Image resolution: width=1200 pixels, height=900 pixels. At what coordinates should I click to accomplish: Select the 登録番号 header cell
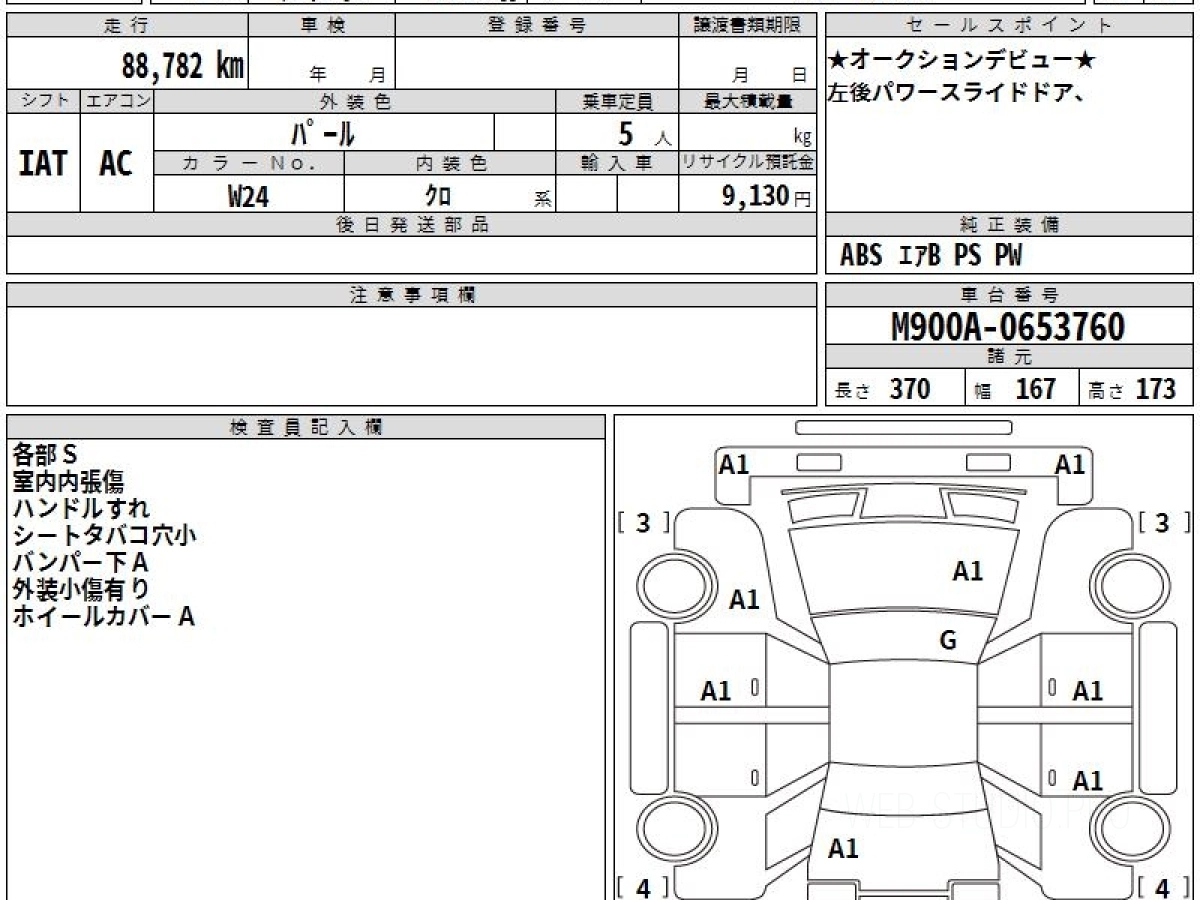[537, 26]
